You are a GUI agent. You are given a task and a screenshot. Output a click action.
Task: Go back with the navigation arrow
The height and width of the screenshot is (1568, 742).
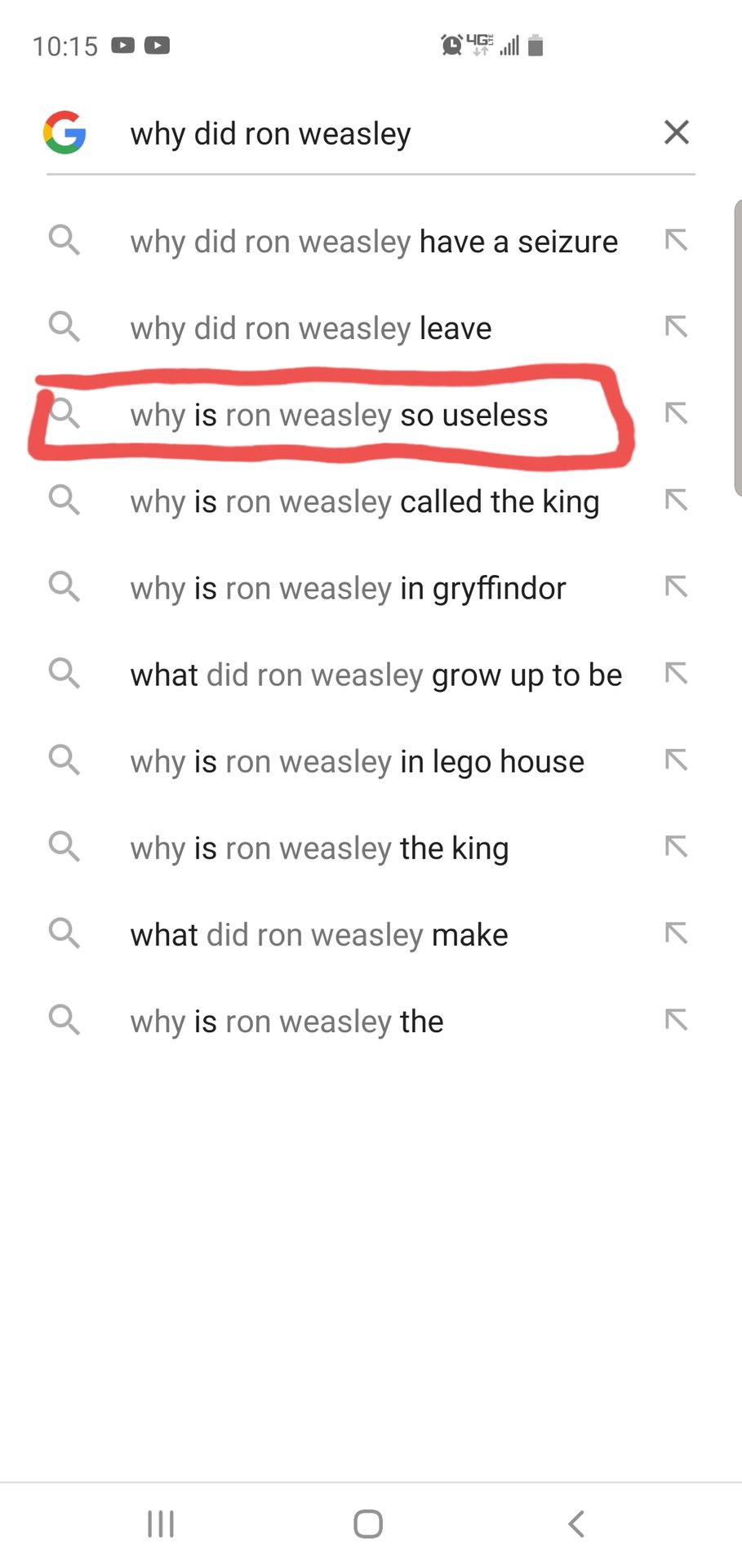(576, 1524)
